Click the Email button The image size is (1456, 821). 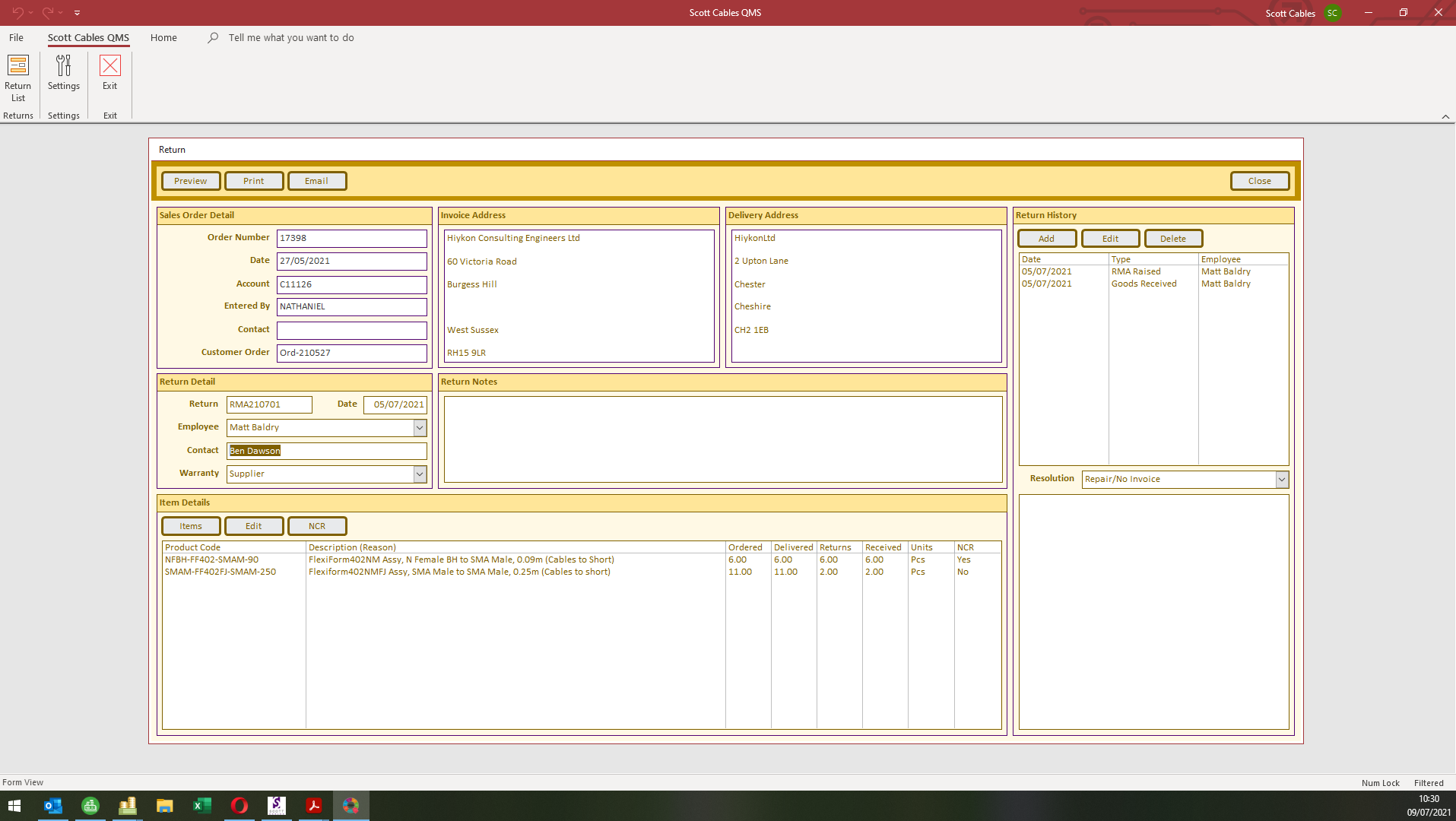tap(317, 181)
